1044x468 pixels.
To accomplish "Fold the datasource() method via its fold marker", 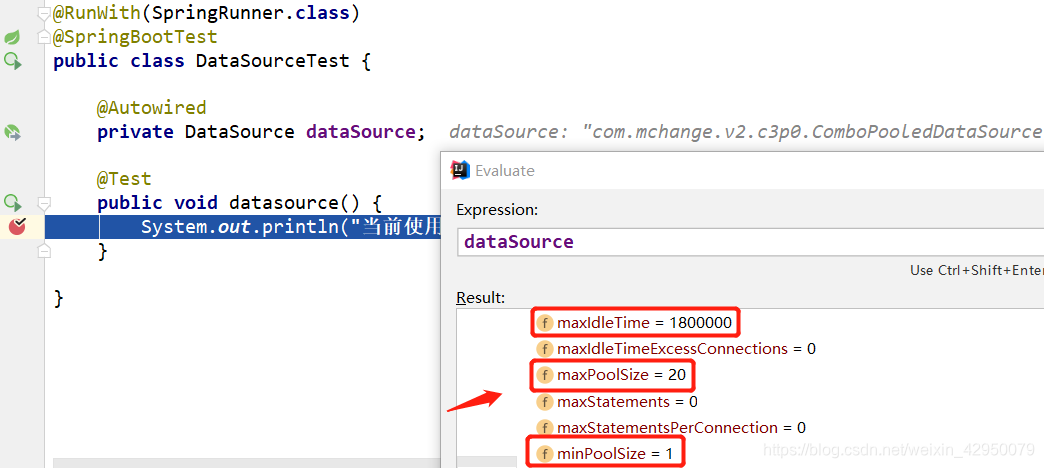I will [44, 202].
